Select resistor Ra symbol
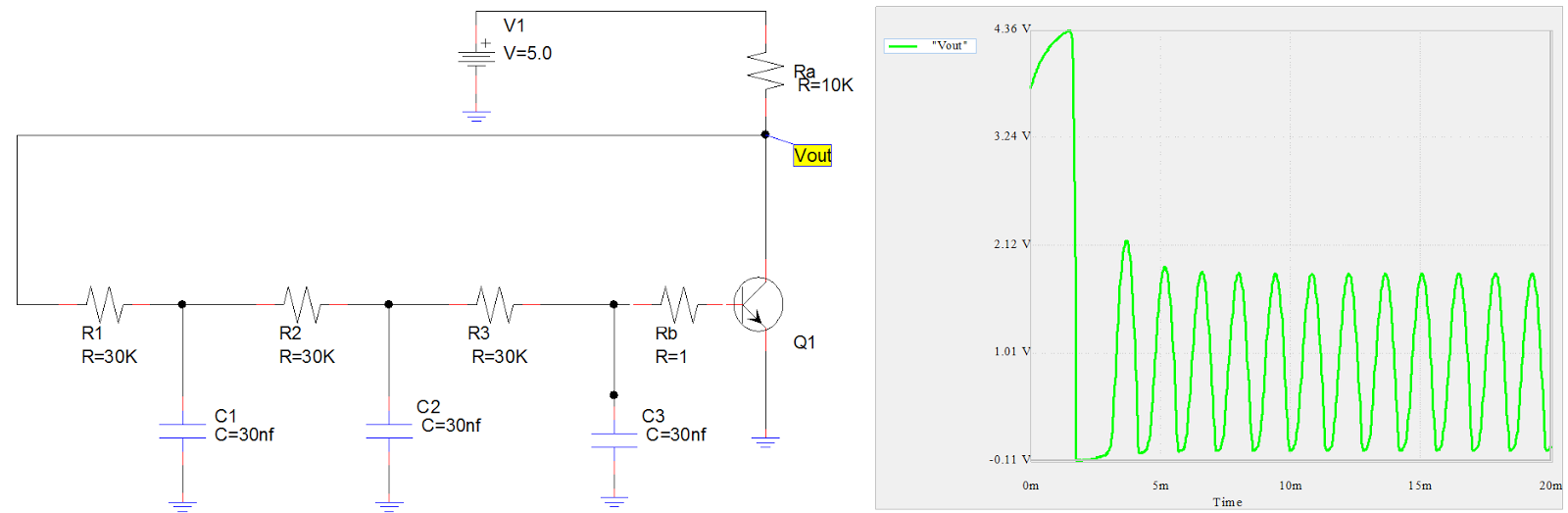The image size is (1568, 513). [765, 71]
